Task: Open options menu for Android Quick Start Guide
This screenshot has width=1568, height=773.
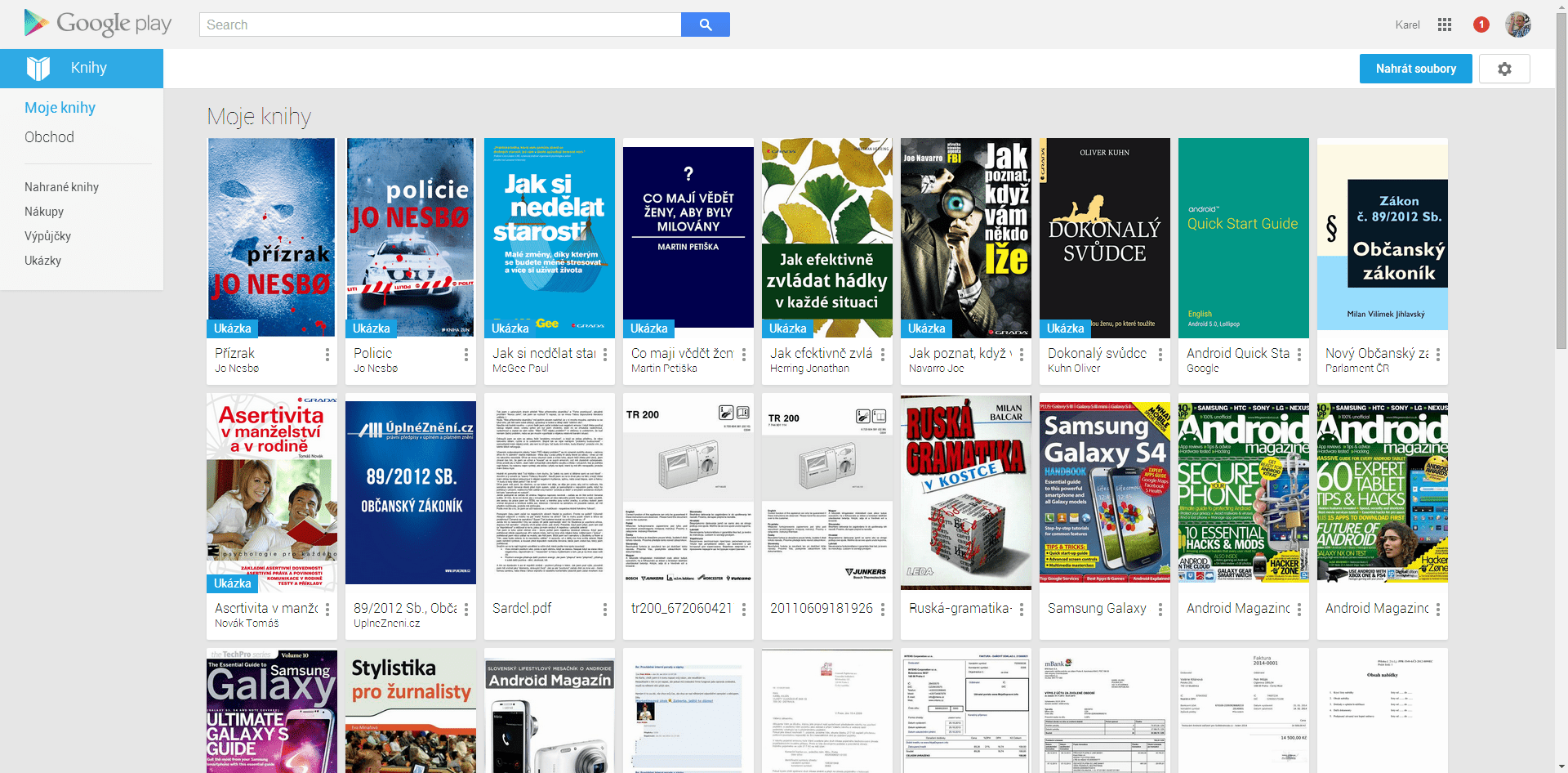Action: (1299, 355)
